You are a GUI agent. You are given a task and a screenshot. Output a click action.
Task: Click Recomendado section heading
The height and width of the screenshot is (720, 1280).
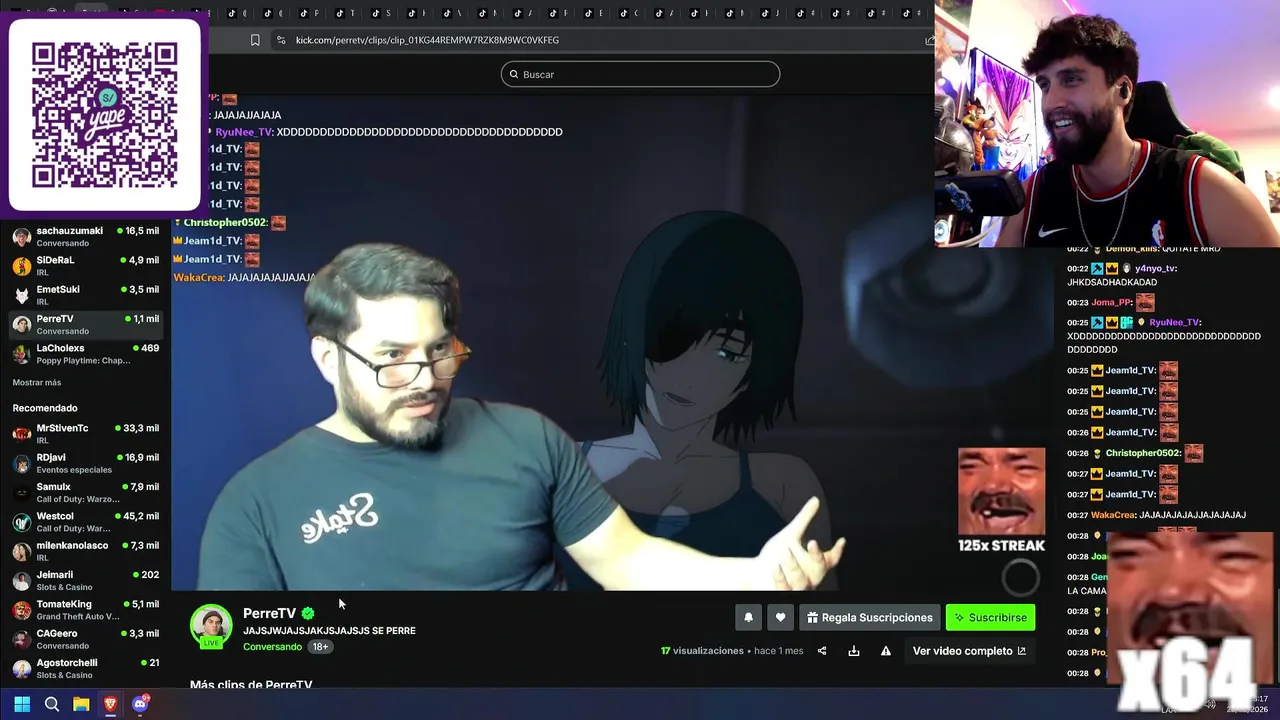tap(45, 408)
